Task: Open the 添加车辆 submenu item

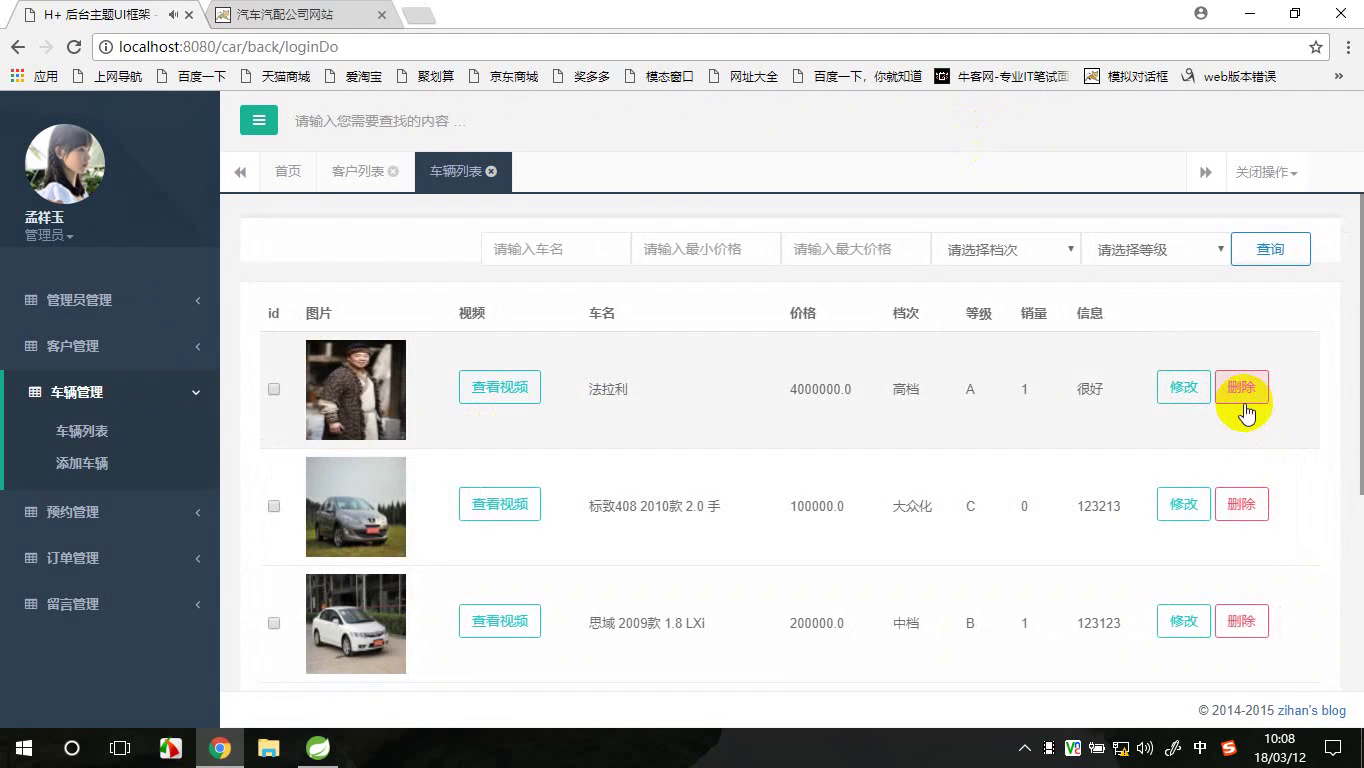Action: 82,463
